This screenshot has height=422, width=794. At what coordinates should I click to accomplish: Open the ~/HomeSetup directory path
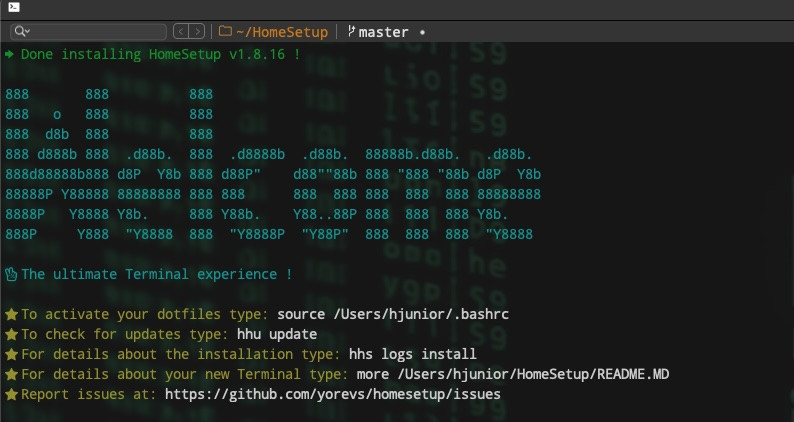point(282,32)
